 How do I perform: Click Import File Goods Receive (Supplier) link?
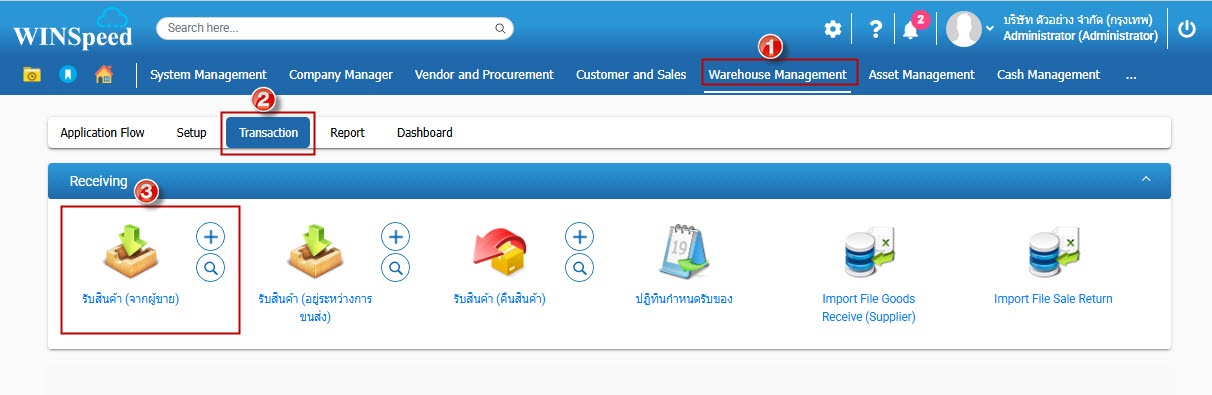click(869, 308)
